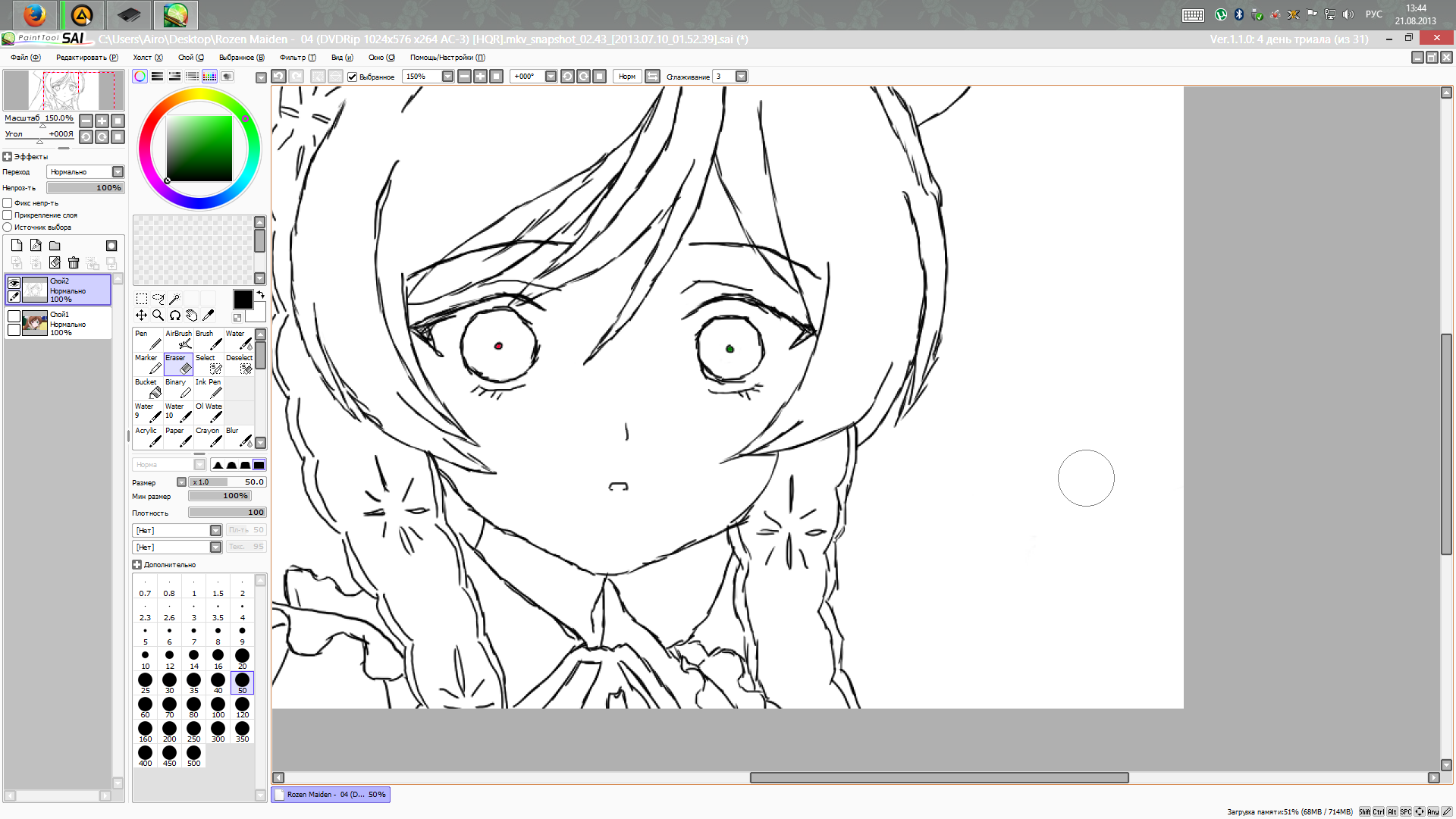
Task: Click the delete layer trash icon
Action: [74, 263]
